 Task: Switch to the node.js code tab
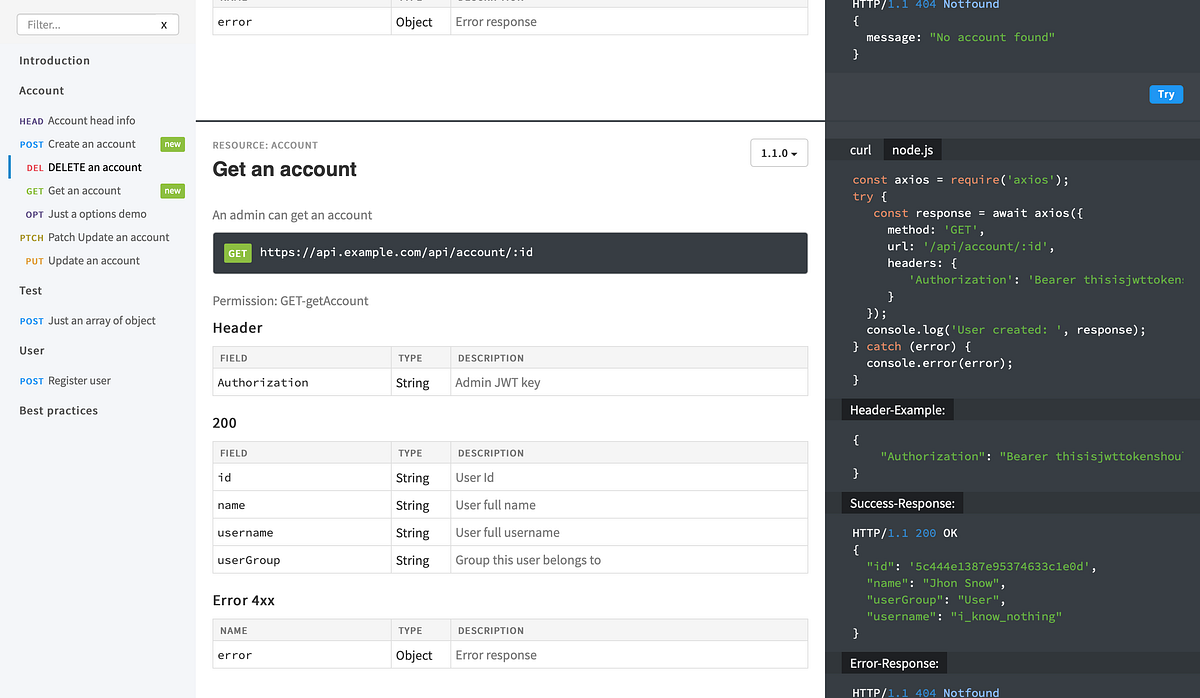tap(911, 149)
